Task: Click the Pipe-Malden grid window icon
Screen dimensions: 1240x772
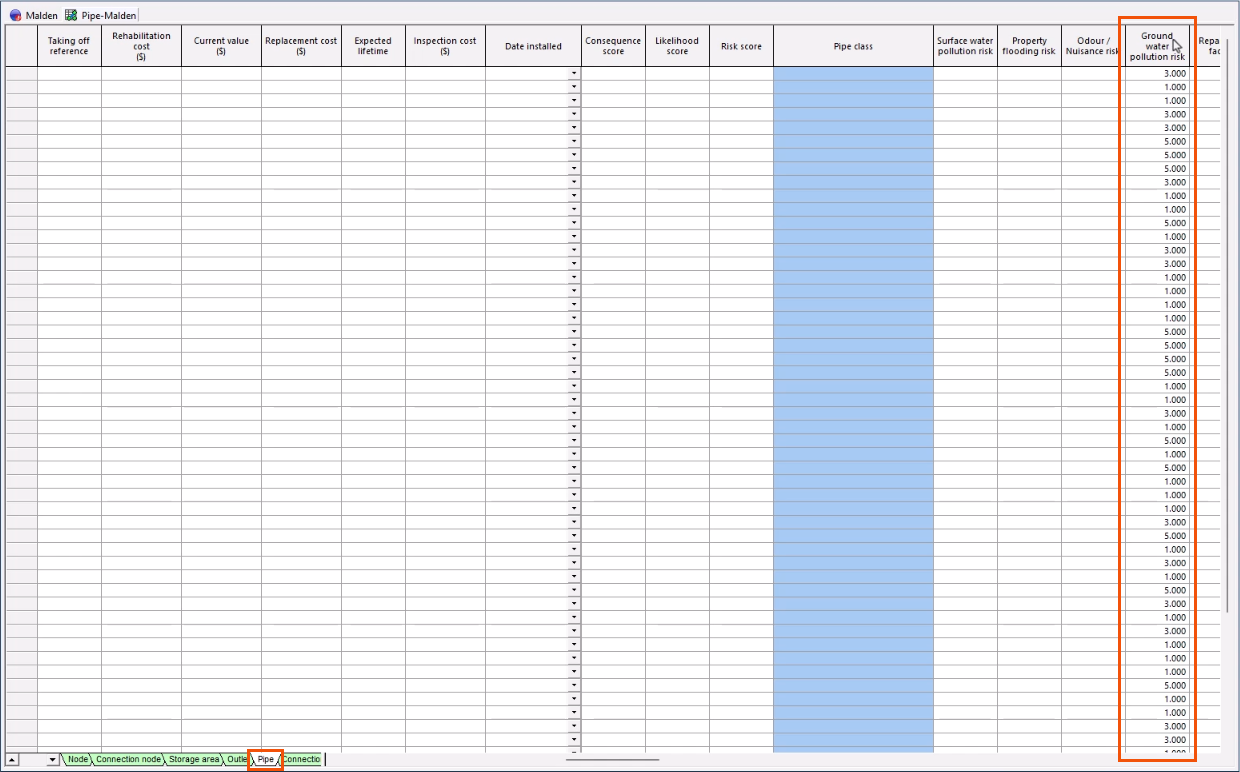Action: tap(71, 15)
